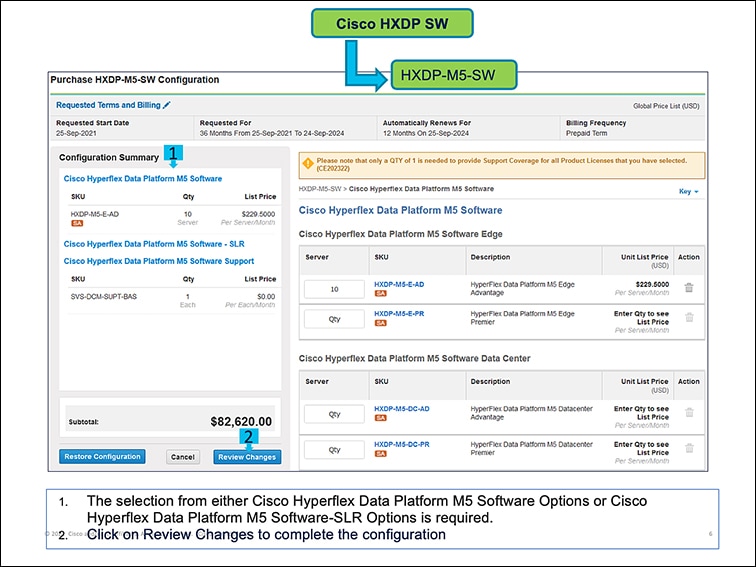This screenshot has width=756, height=567.
Task: Click Requested Start Date 25-Sep-2021 value
Action: (x=76, y=133)
